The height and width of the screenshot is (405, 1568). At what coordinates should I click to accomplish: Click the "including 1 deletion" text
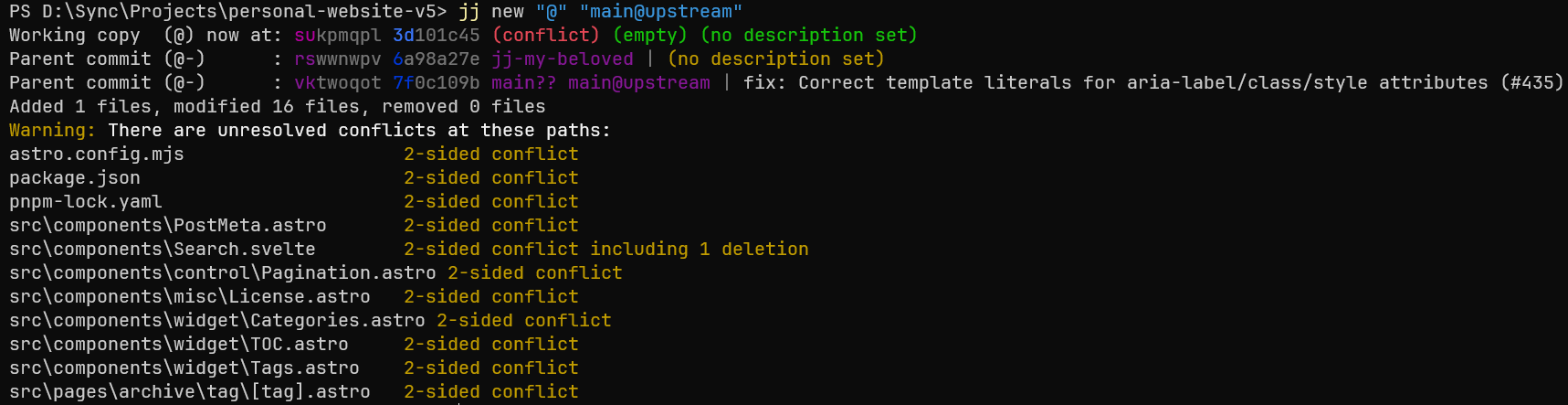[x=700, y=249]
